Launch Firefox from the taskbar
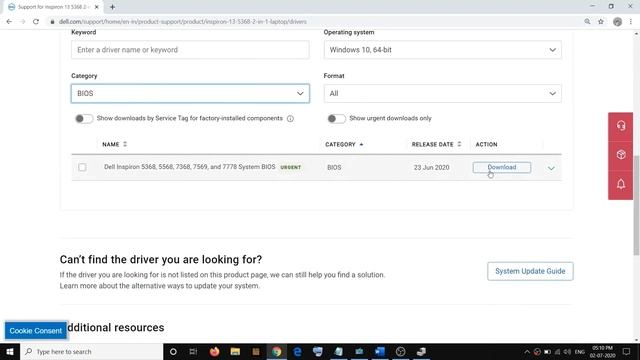The height and width of the screenshot is (360, 640). (214, 351)
